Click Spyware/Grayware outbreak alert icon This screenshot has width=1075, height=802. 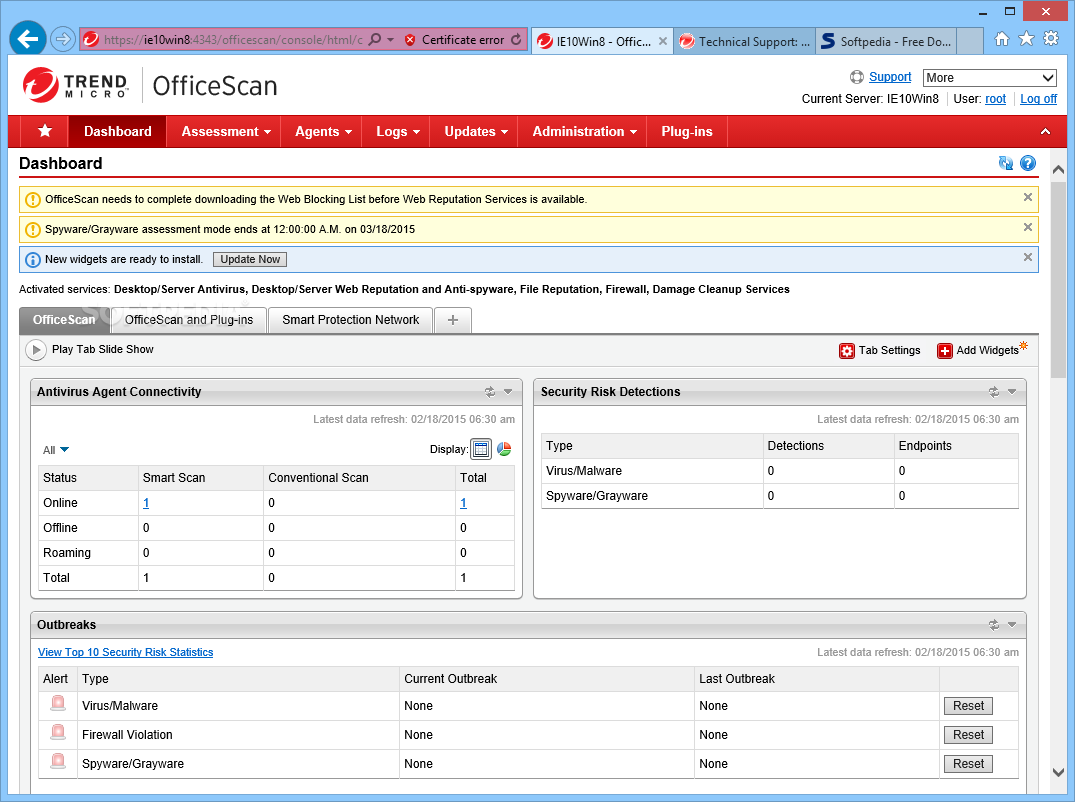click(x=58, y=761)
